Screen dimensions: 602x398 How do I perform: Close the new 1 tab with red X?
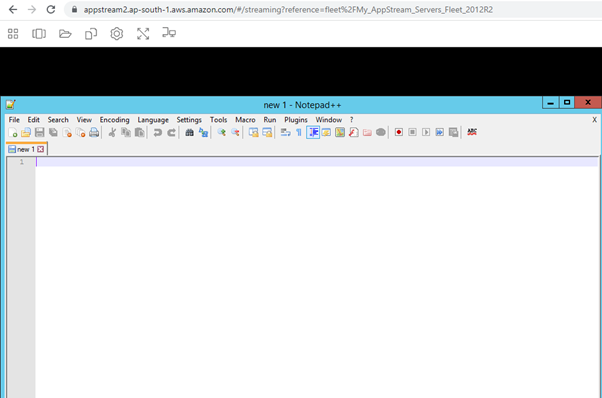(41, 149)
